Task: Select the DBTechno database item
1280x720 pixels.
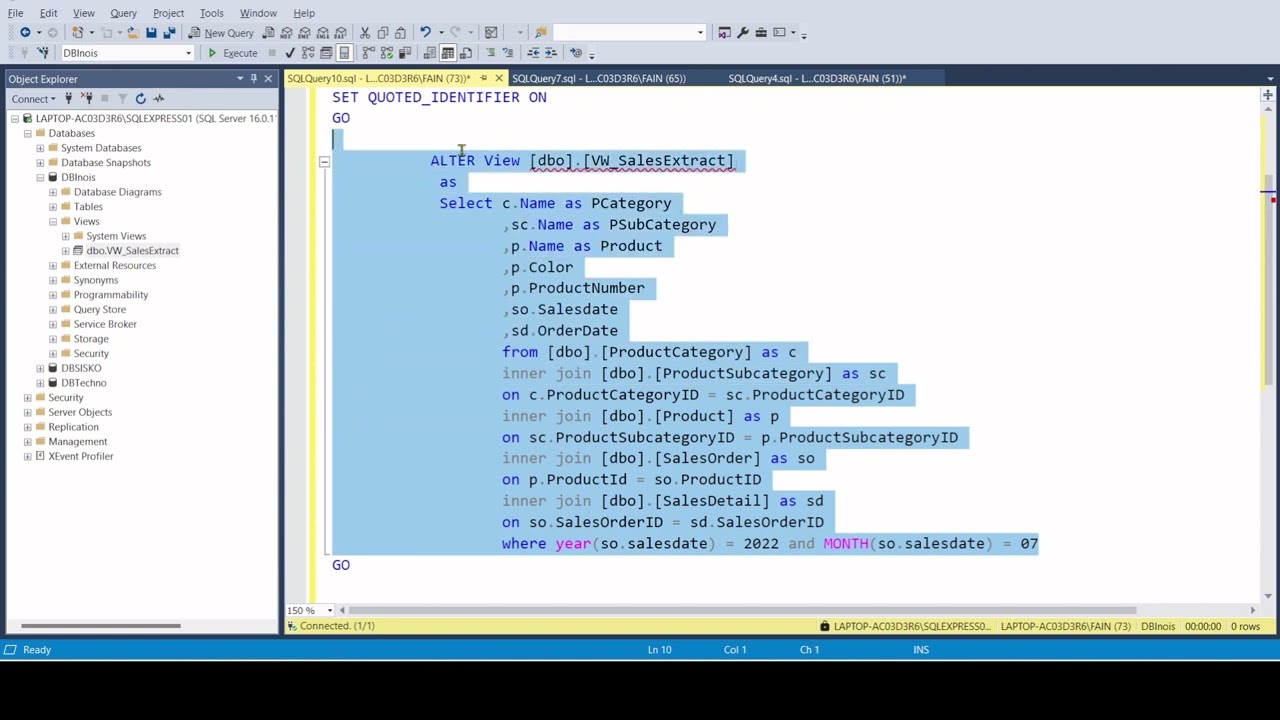Action: [83, 382]
